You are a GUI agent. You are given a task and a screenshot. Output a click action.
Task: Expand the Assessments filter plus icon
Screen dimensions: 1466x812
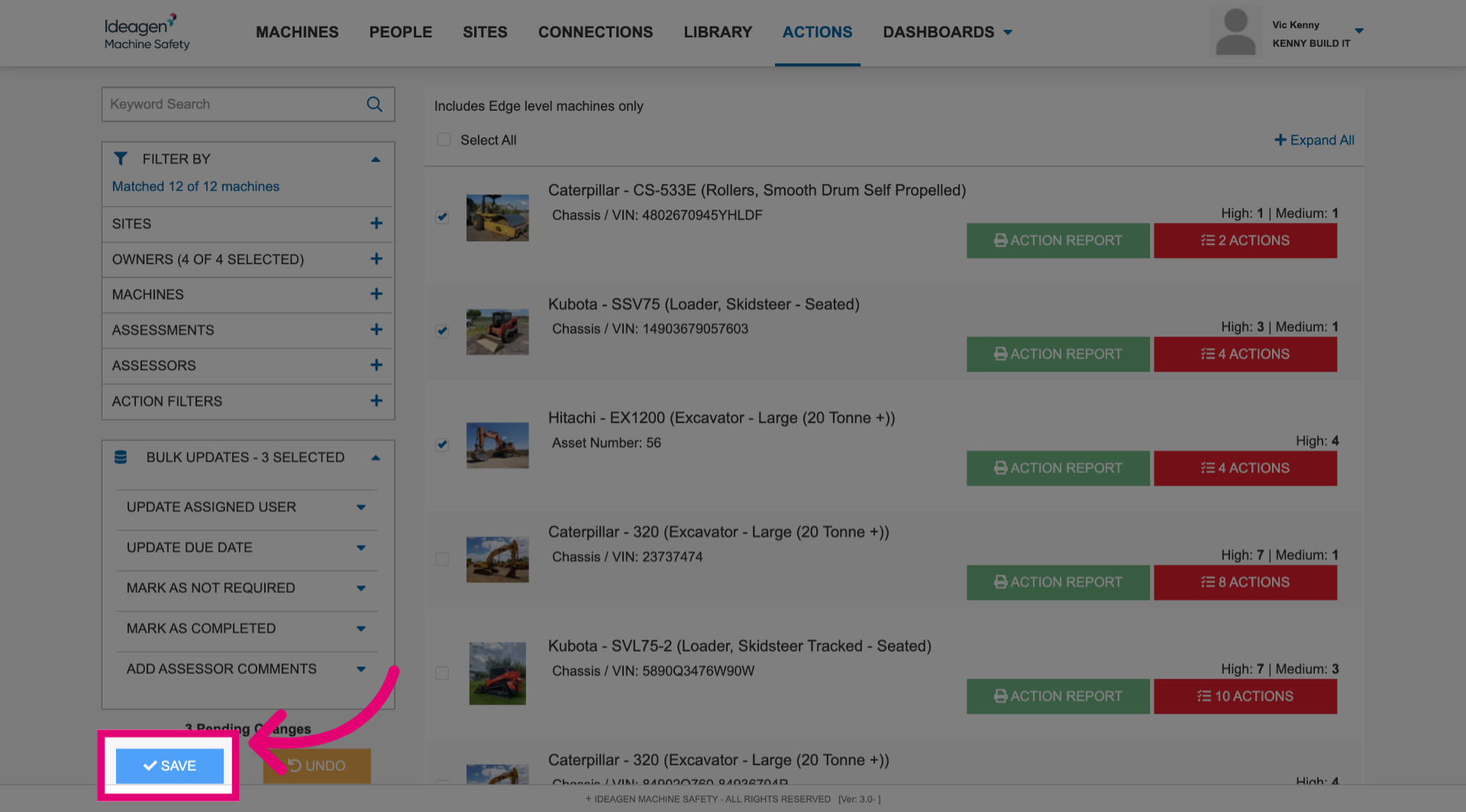coord(376,330)
